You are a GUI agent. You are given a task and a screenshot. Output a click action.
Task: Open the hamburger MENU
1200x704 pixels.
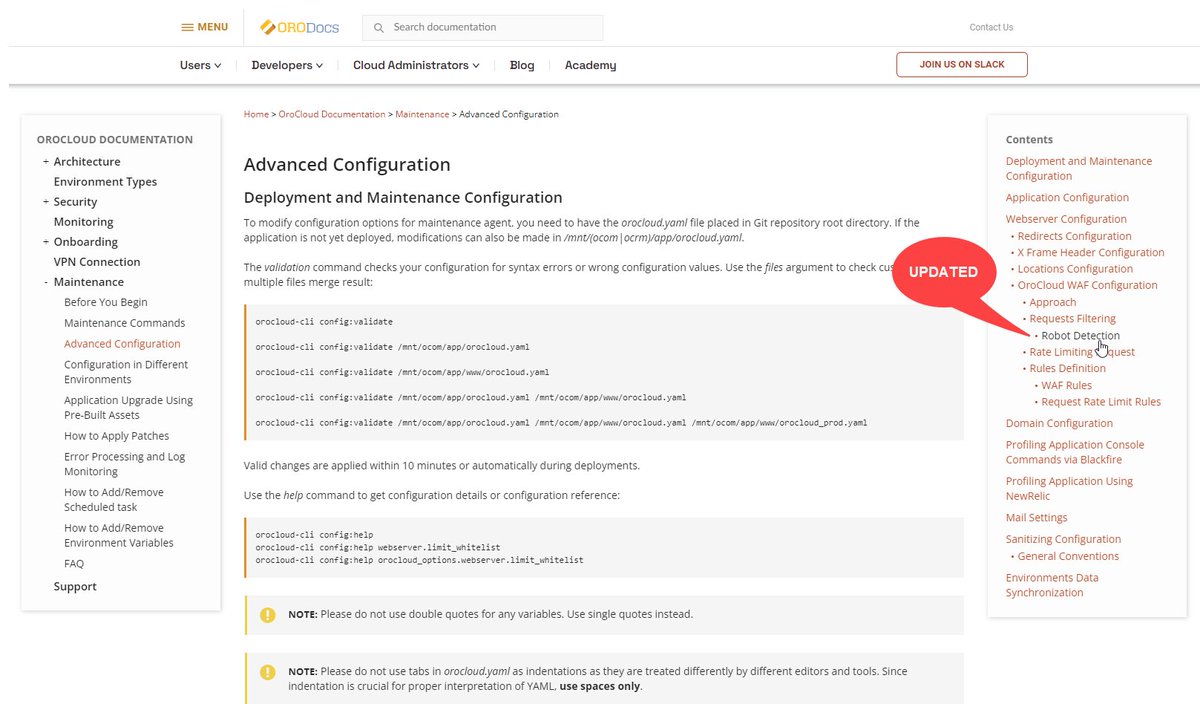point(204,26)
